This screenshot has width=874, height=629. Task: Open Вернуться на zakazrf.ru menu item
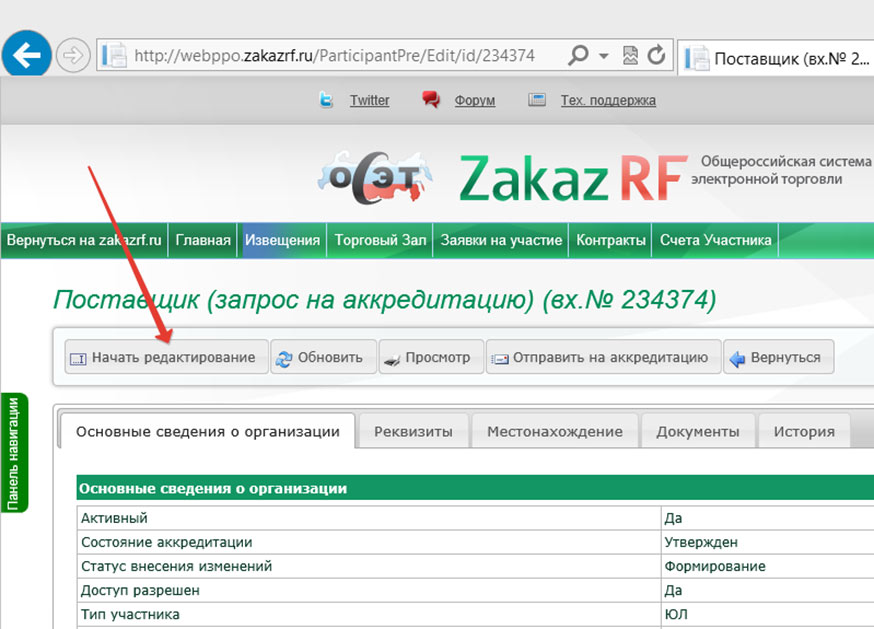[x=84, y=240]
